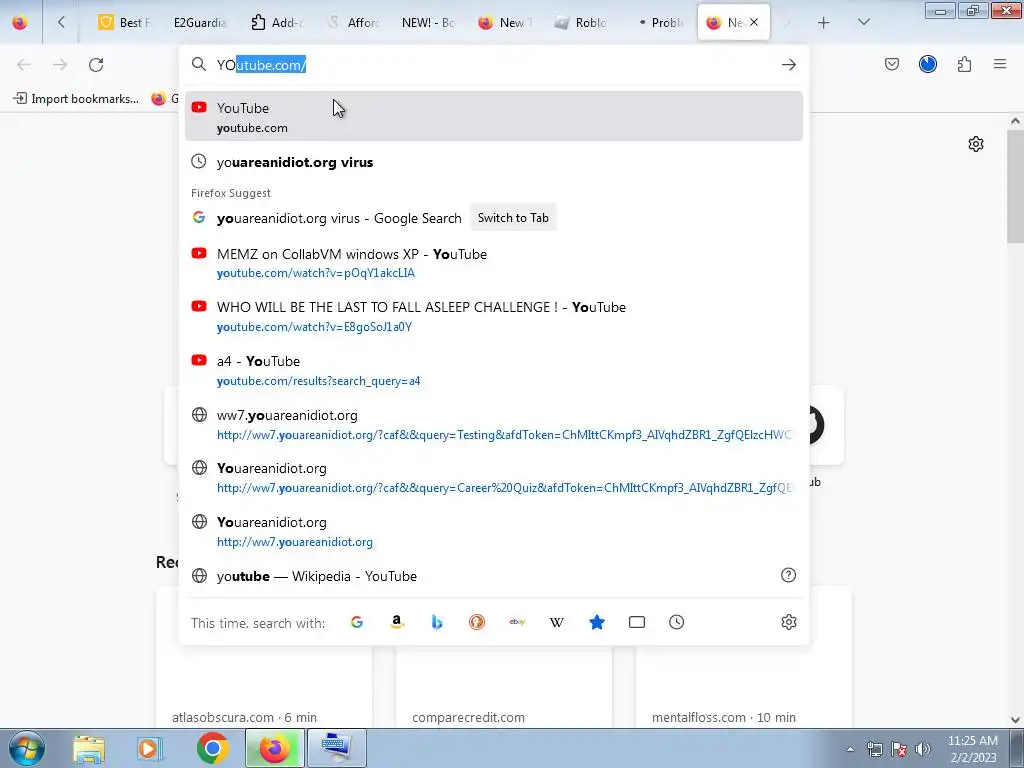Open Google Chrome from taskbar
This screenshot has width=1024, height=768.
(x=212, y=748)
